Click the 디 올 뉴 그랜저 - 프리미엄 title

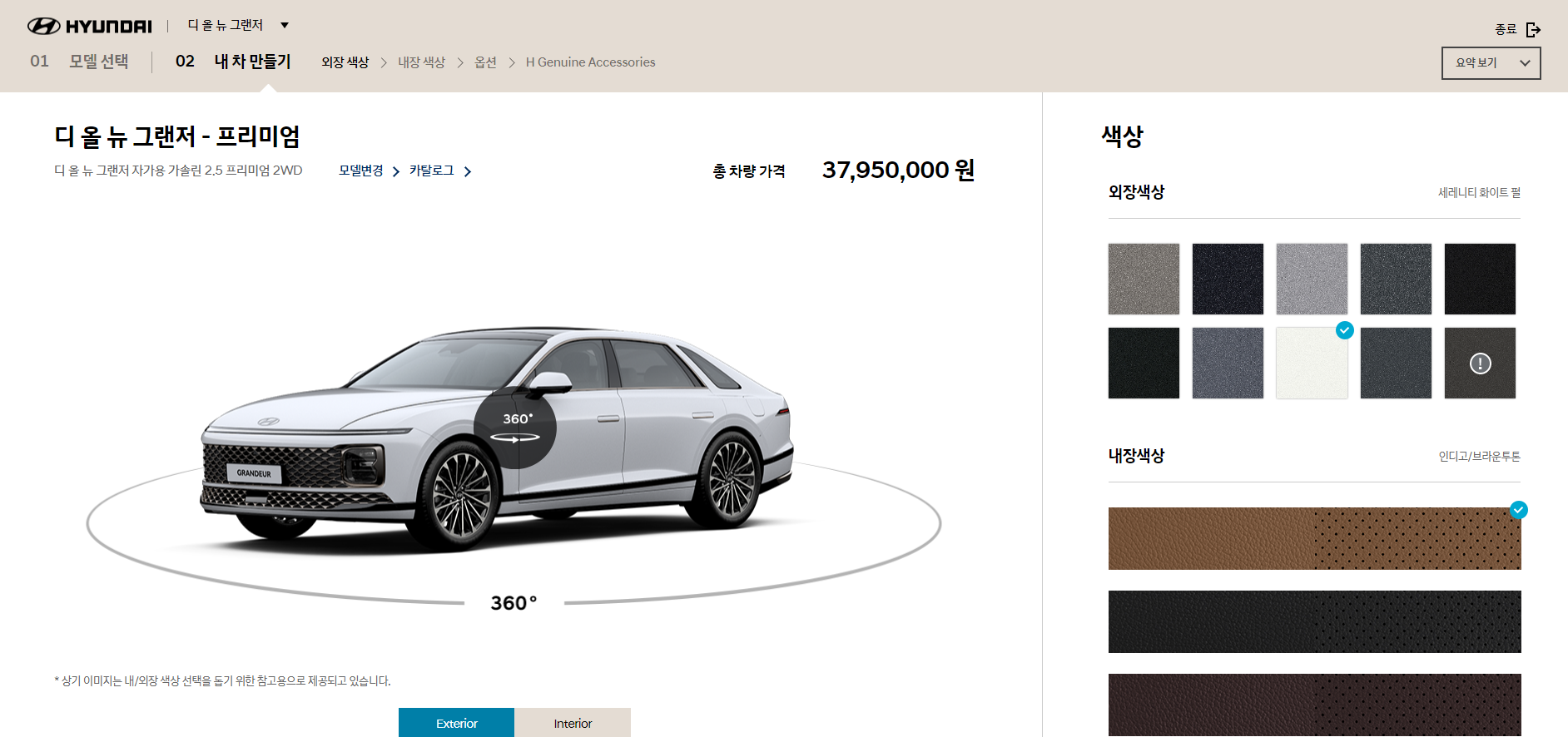click(177, 136)
